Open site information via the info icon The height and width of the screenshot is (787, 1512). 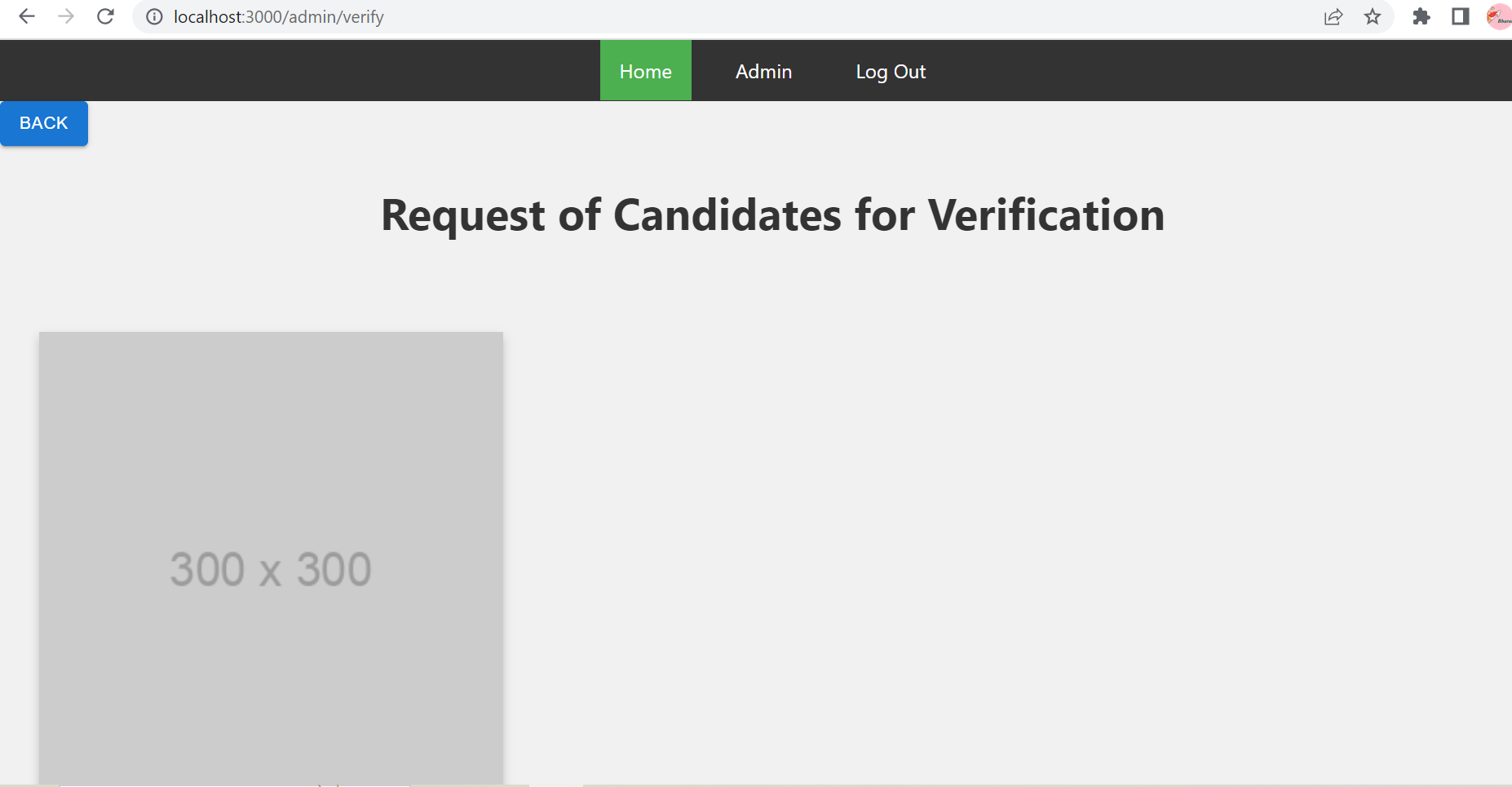[154, 16]
